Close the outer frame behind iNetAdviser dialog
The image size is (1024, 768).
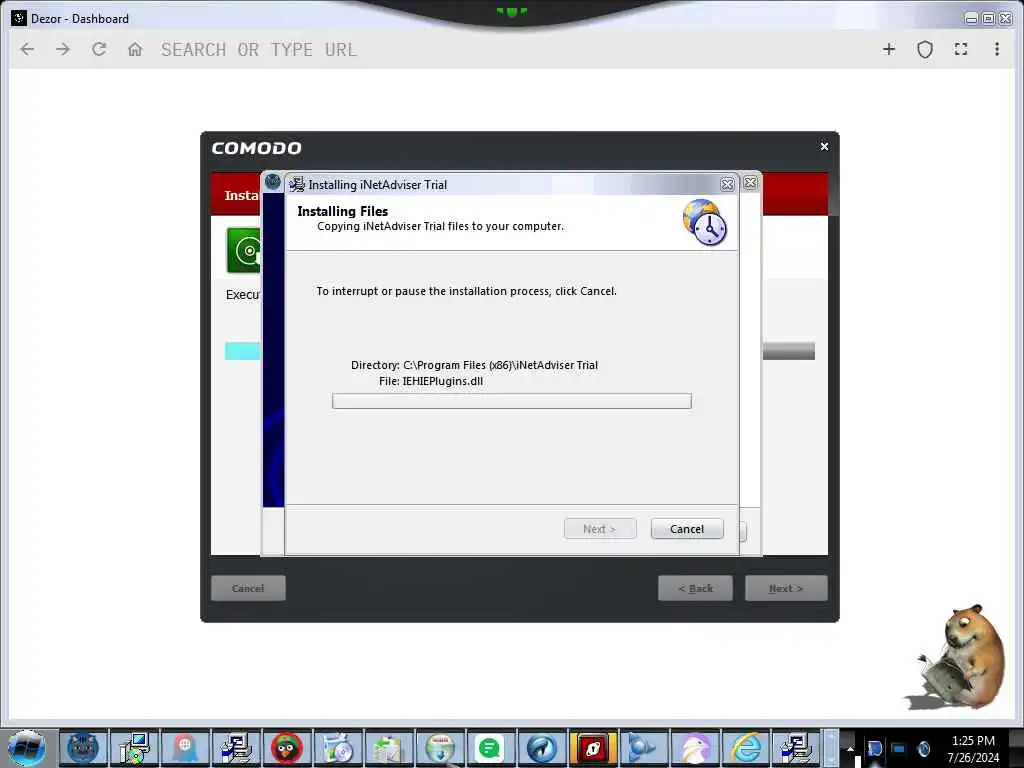tap(750, 184)
